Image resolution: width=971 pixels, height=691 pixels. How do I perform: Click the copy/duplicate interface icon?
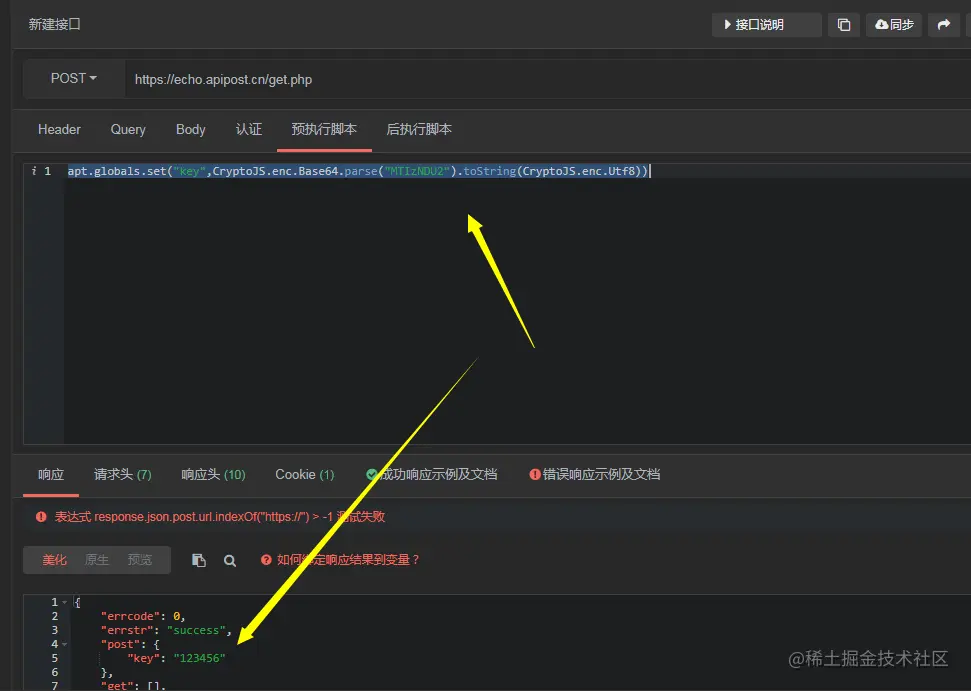tap(843, 25)
